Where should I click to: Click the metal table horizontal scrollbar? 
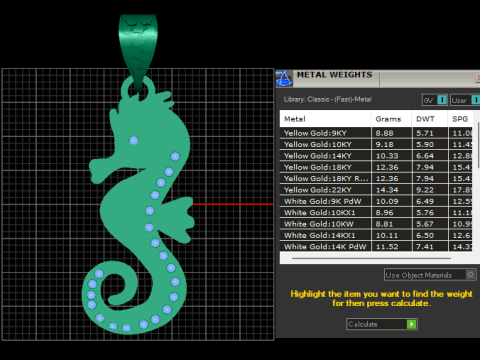[371, 258]
